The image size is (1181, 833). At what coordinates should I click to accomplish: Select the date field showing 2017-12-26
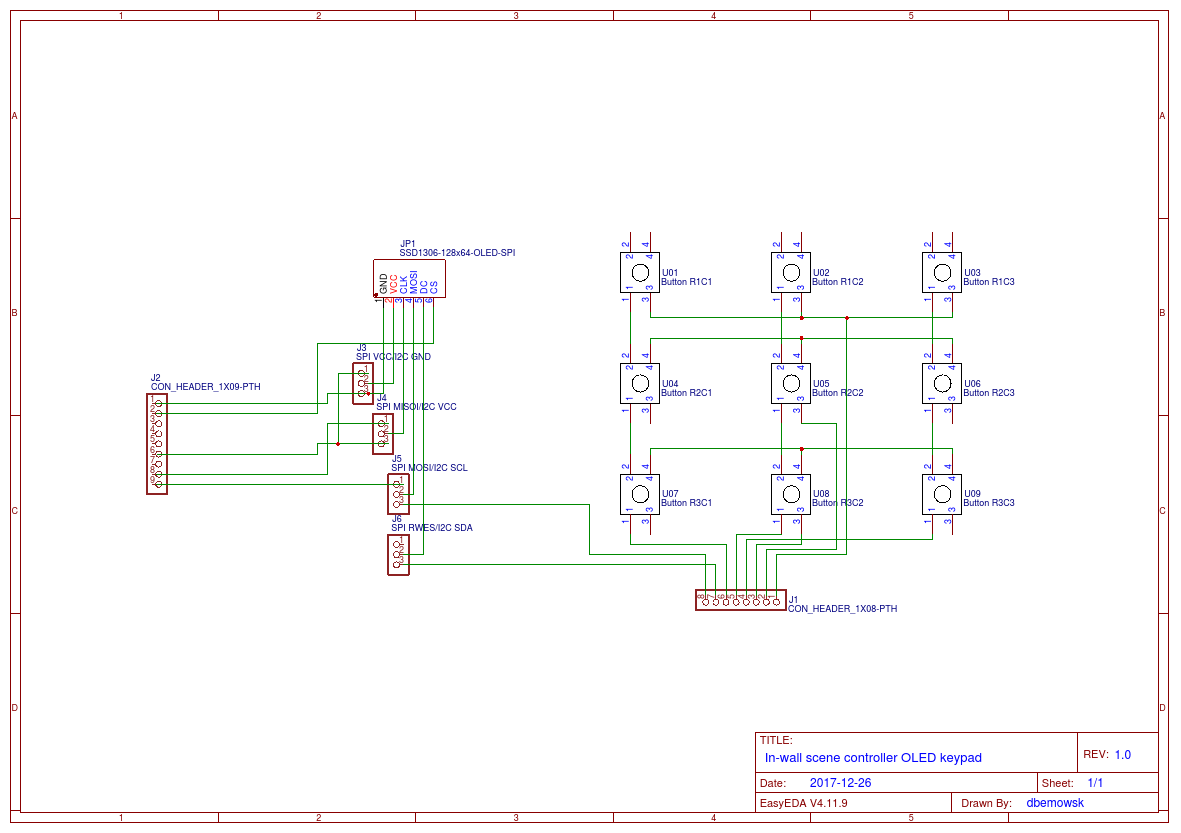[x=843, y=782]
